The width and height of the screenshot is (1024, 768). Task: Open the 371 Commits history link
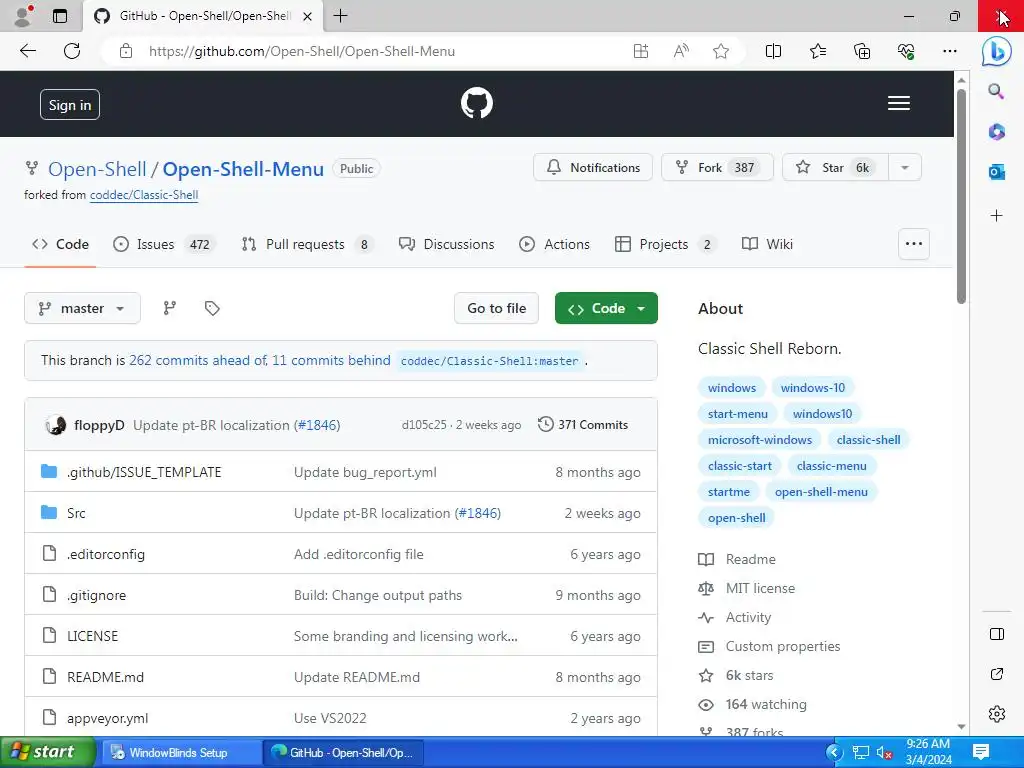click(x=583, y=425)
